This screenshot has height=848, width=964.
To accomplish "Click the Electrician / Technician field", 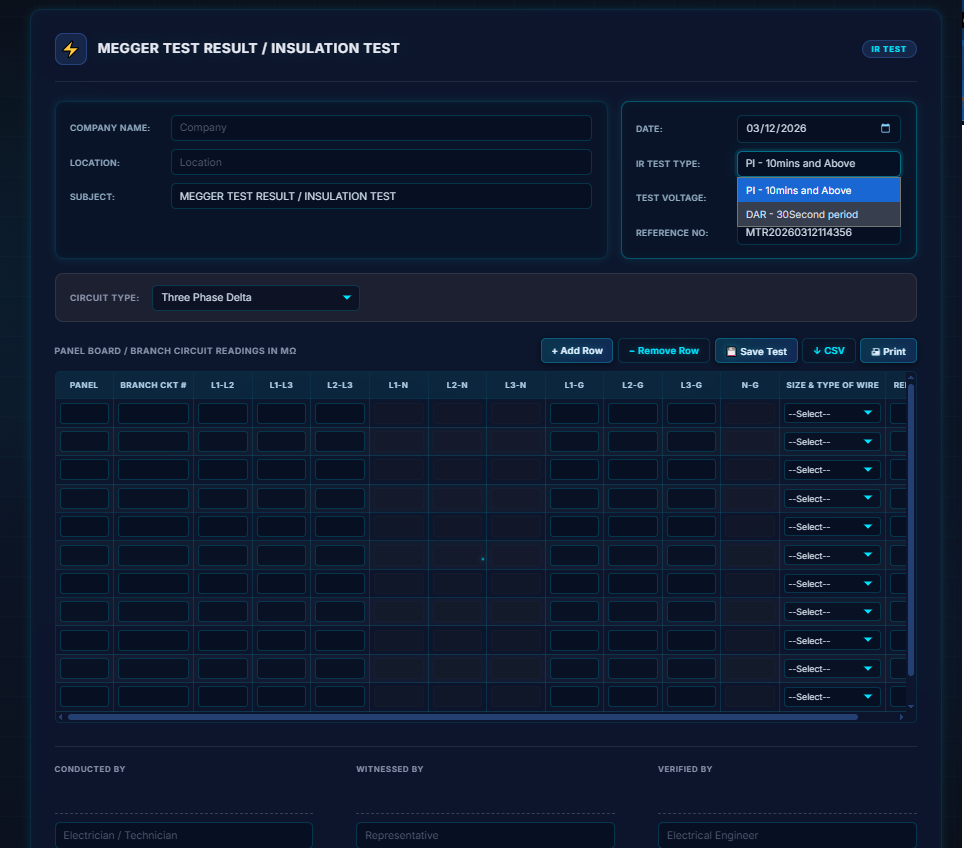I will 184,835.
